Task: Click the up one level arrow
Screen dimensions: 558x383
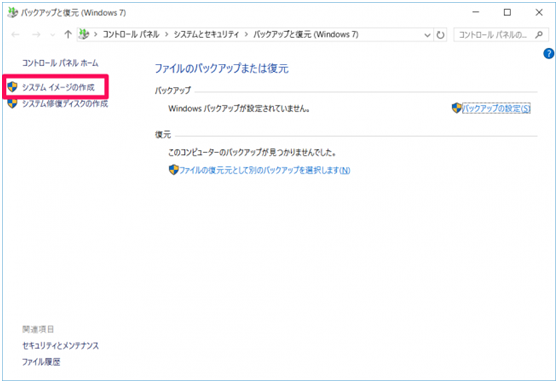Action: [x=68, y=34]
